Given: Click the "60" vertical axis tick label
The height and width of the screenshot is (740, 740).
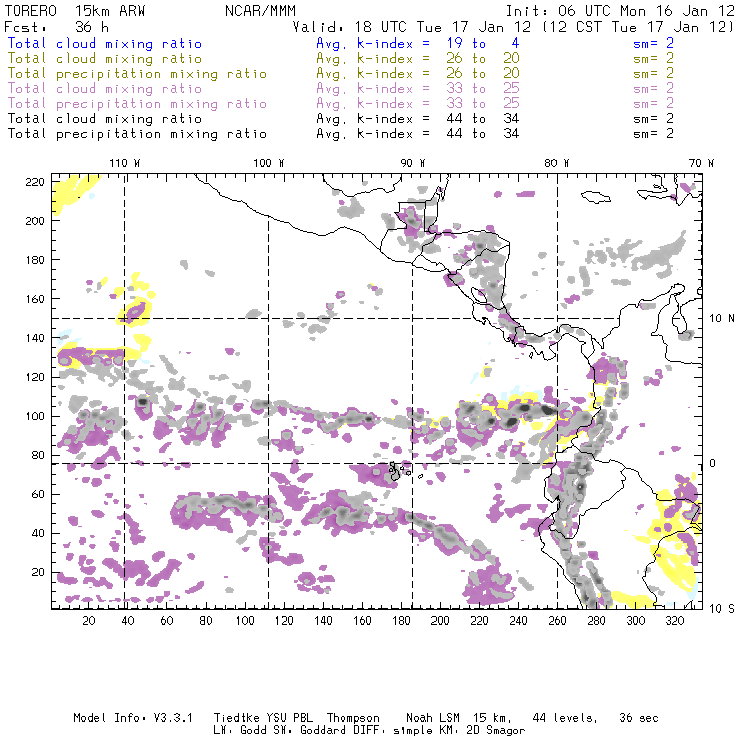Looking at the screenshot, I should click(x=38, y=494).
